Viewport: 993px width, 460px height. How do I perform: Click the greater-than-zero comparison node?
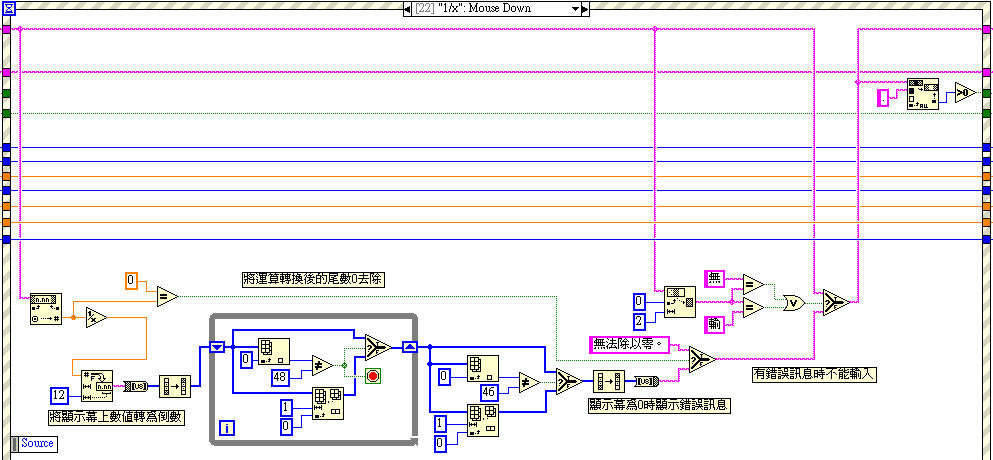click(x=964, y=93)
